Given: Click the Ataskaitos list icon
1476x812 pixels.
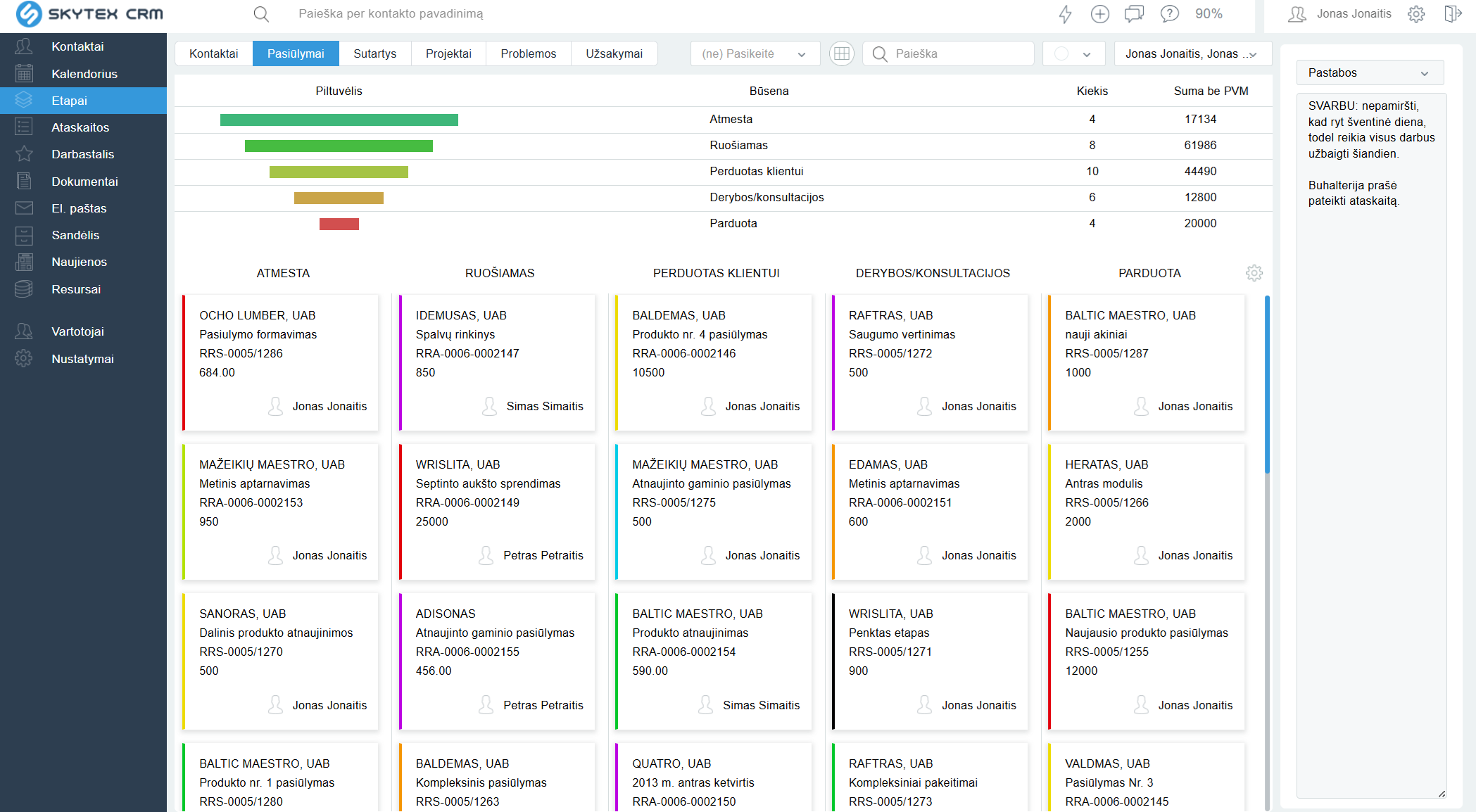Looking at the screenshot, I should click(x=24, y=127).
